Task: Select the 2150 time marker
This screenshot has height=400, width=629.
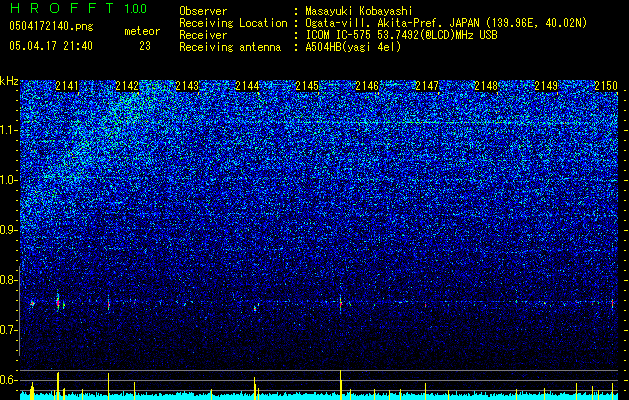Action: pyautogui.click(x=606, y=86)
